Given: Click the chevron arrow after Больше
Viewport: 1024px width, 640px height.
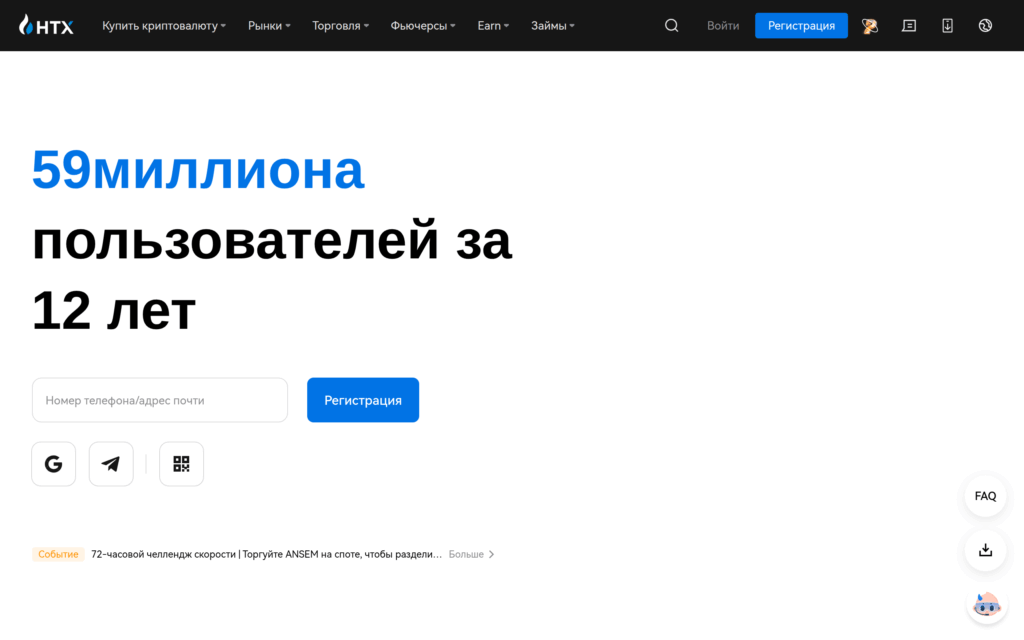Looking at the screenshot, I should (491, 554).
